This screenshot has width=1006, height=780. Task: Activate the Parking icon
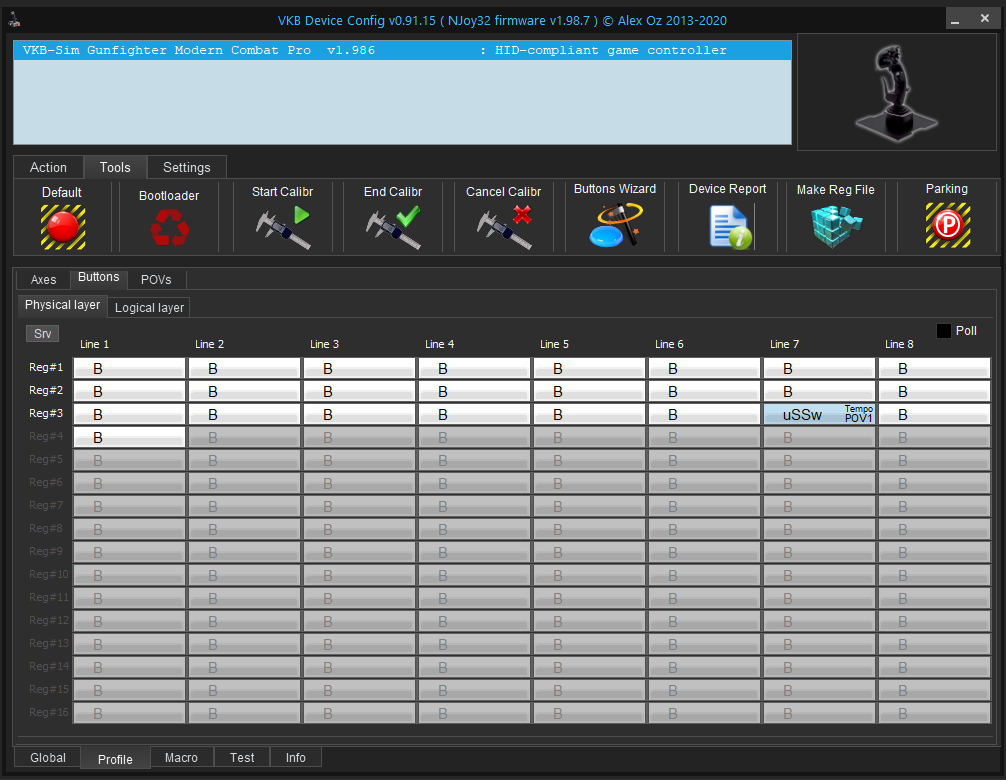click(x=948, y=225)
